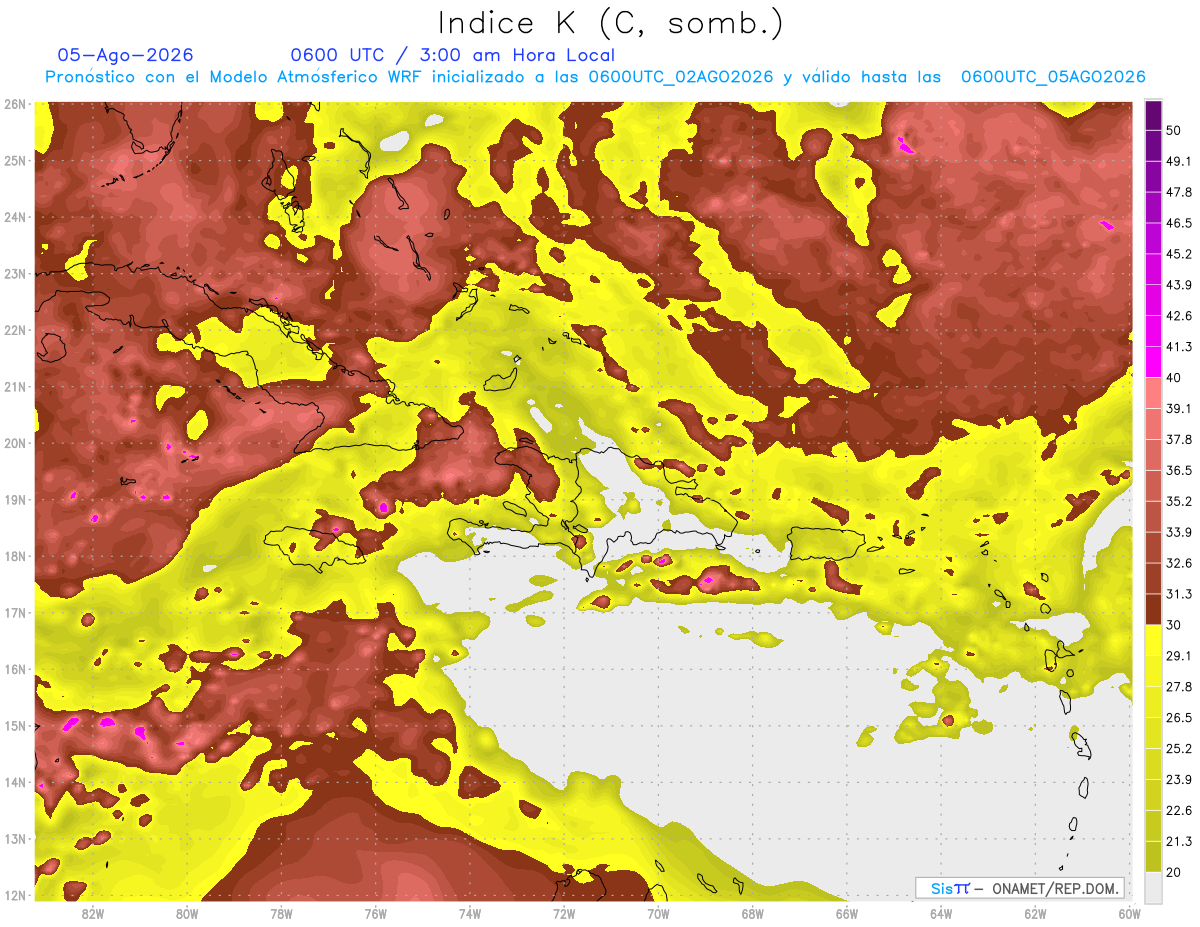The width and height of the screenshot is (1200, 927).
Task: Click the colorbar value '22.6'
Action: (1179, 810)
